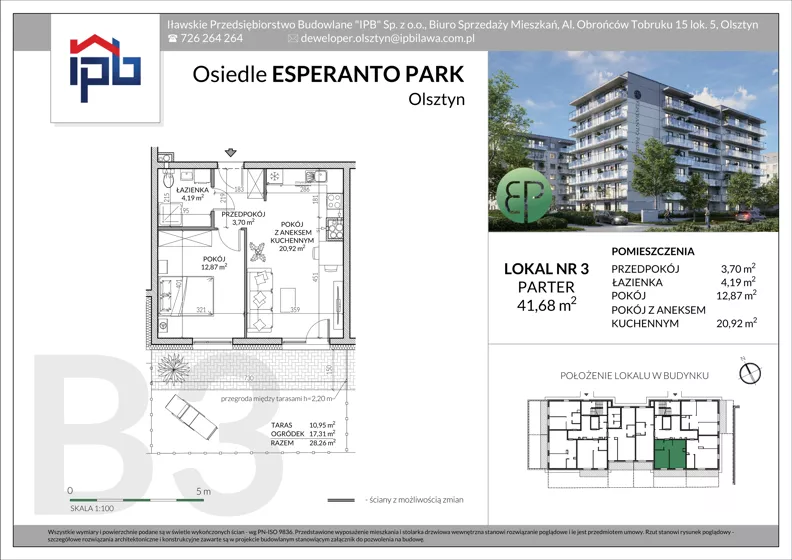The width and height of the screenshot is (792, 560).
Task: Click the terrace partition note h=2,20 m
Action: pyautogui.click(x=276, y=399)
